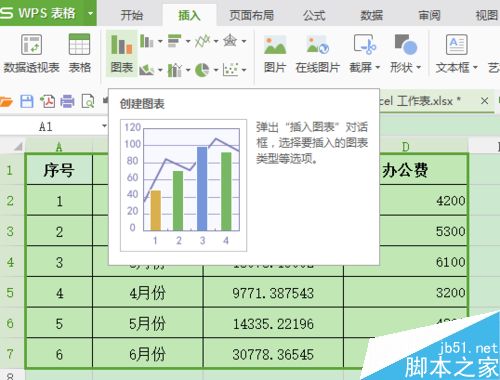The image size is (500, 380).
Task: Open the WPS 表格 application menu dropdown
Action: click(90, 14)
